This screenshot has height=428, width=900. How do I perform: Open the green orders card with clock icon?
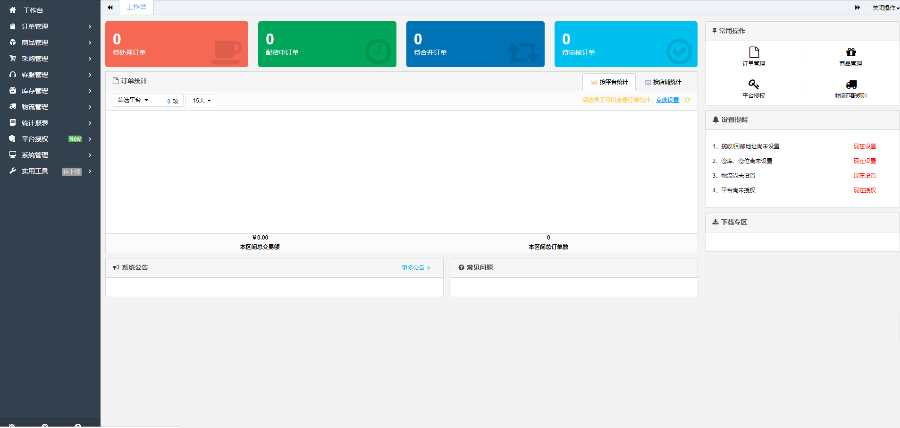pyautogui.click(x=326, y=44)
